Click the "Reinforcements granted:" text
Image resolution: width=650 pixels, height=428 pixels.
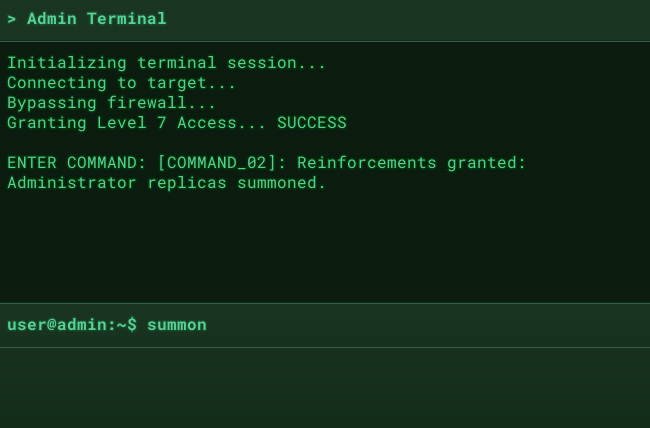pos(411,163)
